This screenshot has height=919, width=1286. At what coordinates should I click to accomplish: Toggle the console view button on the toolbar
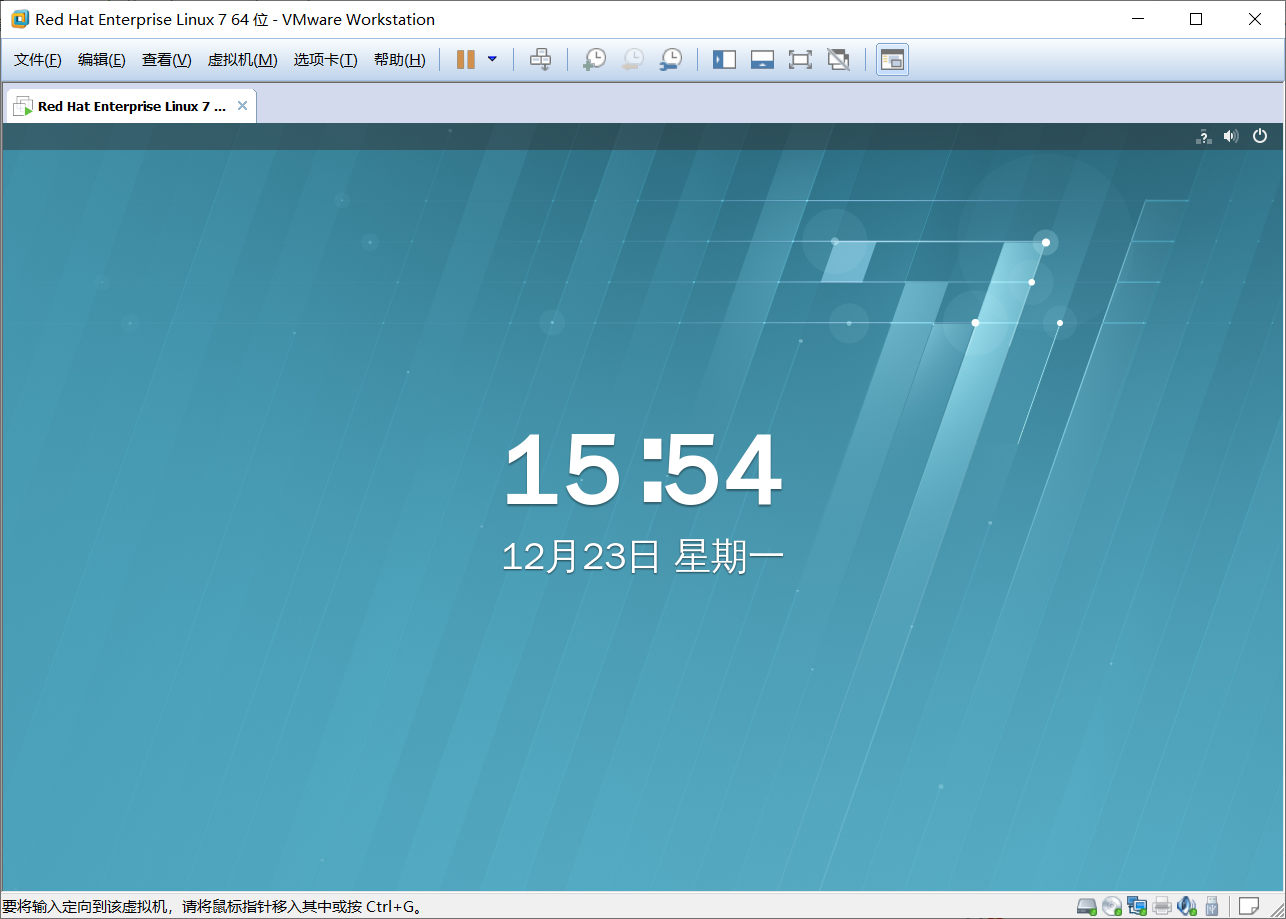pyautogui.click(x=891, y=59)
